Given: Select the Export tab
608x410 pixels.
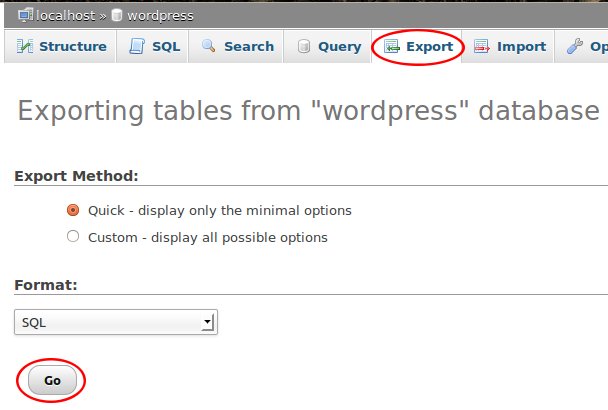Looking at the screenshot, I should pos(417,46).
